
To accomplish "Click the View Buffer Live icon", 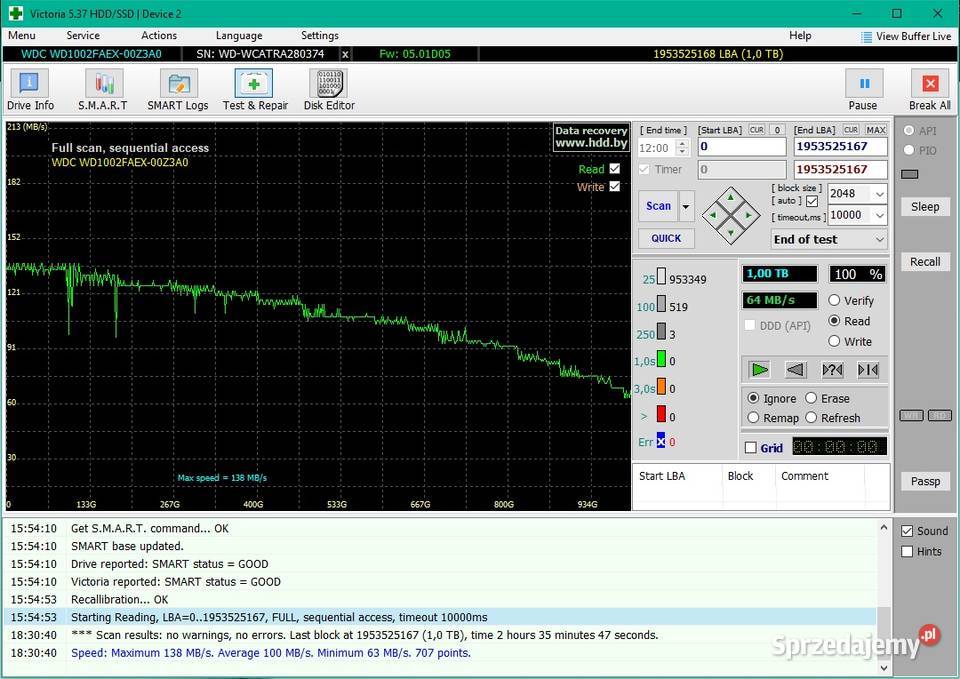I will coord(866,37).
